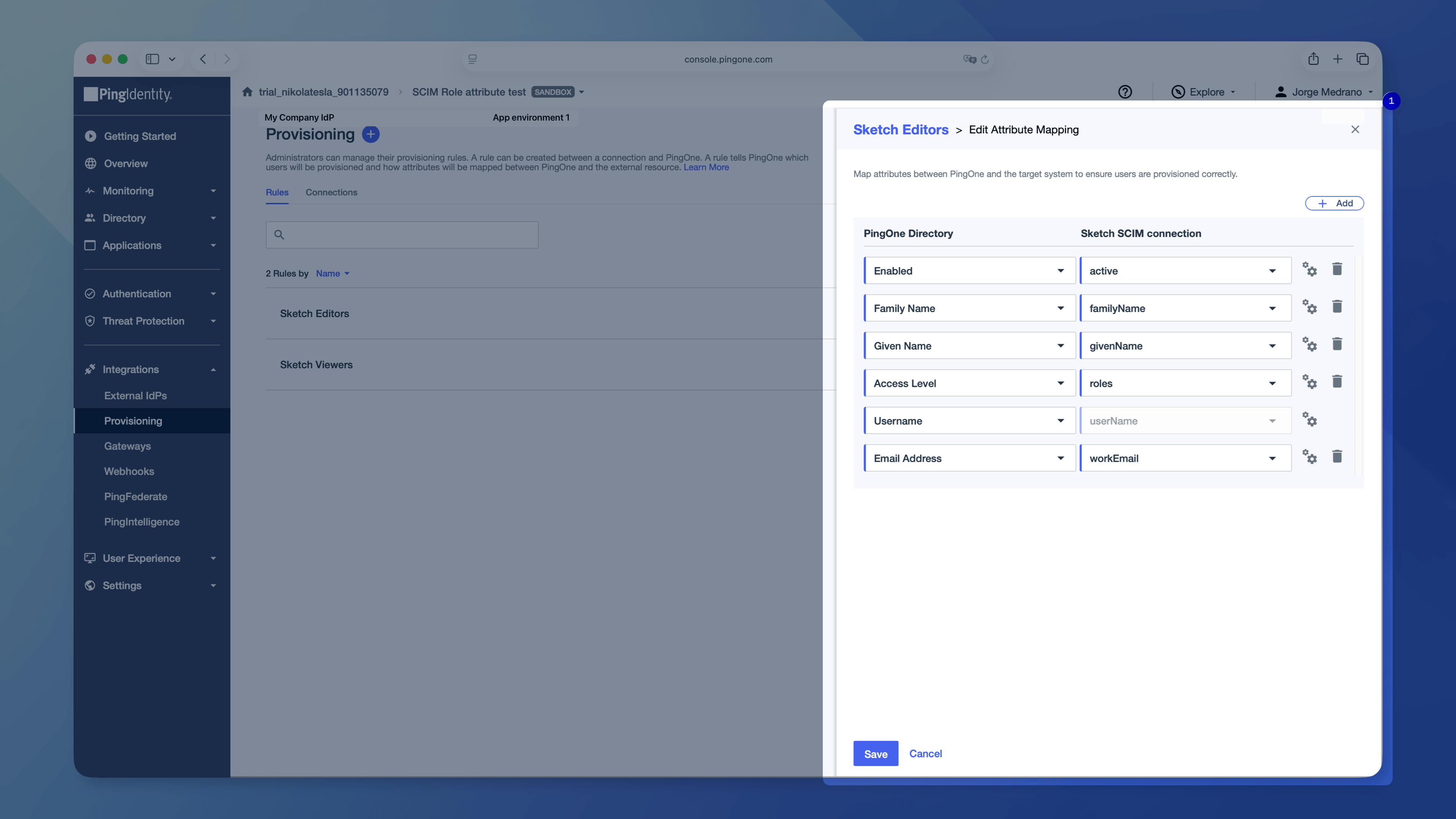Viewport: 1456px width, 819px height.
Task: Cancel editing the attribute mapping
Action: tap(925, 754)
